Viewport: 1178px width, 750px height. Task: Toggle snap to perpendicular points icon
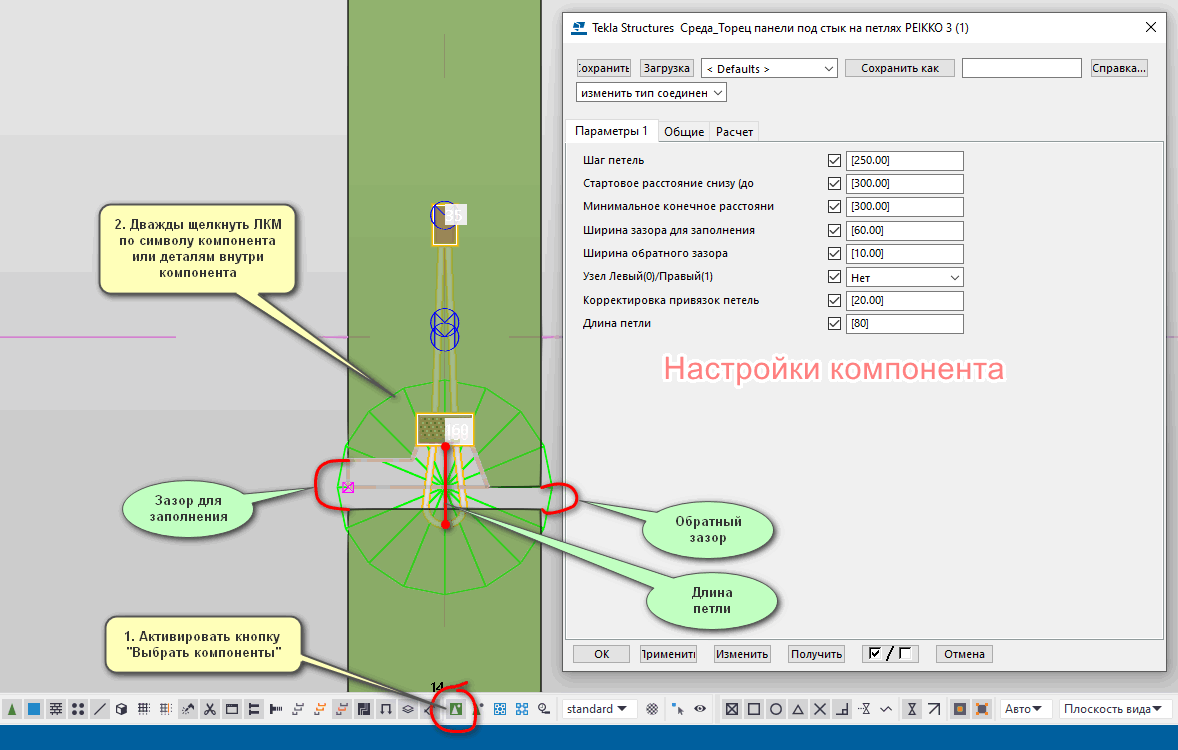click(842, 709)
